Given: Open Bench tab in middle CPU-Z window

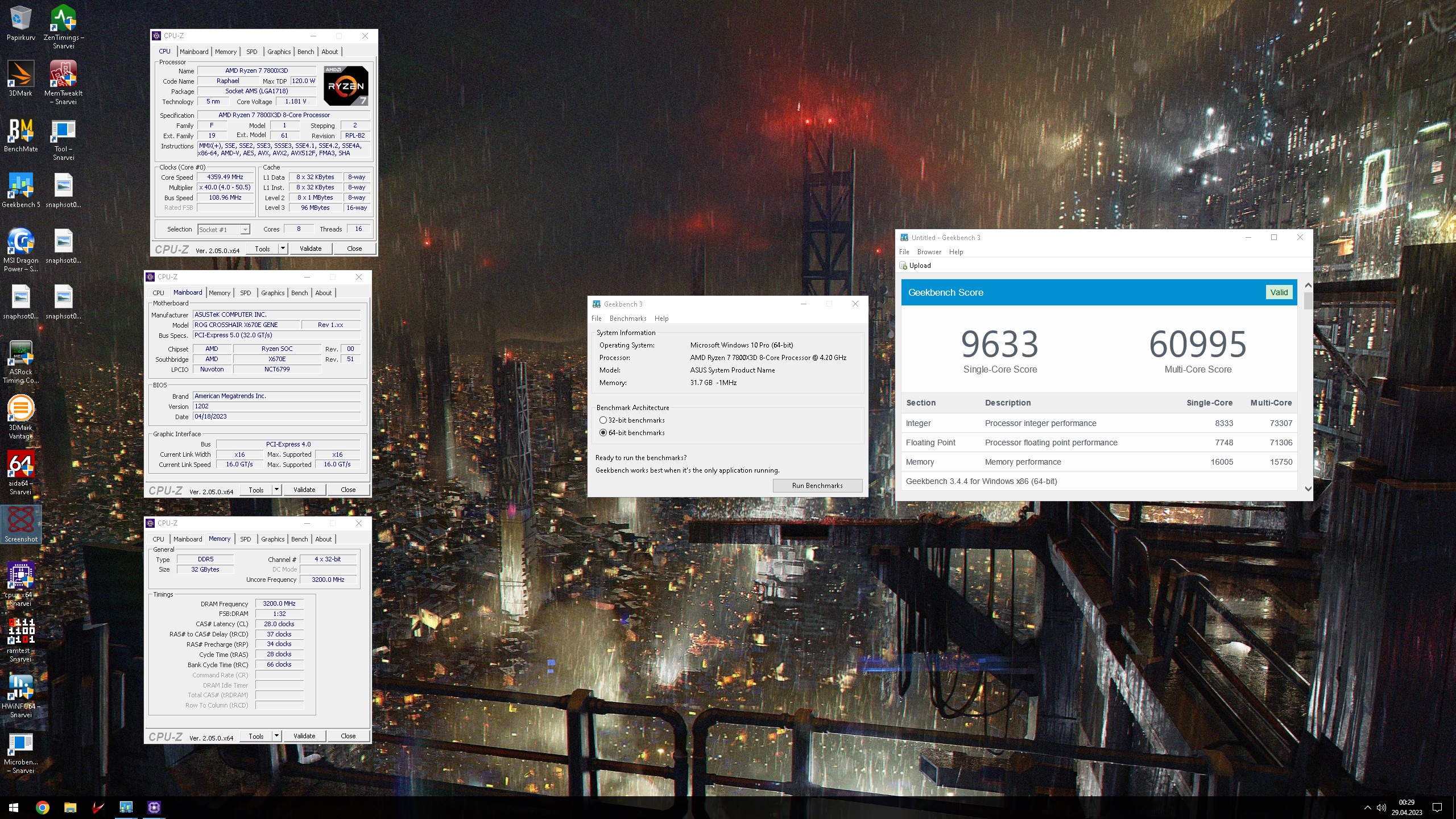Looking at the screenshot, I should click(x=300, y=293).
